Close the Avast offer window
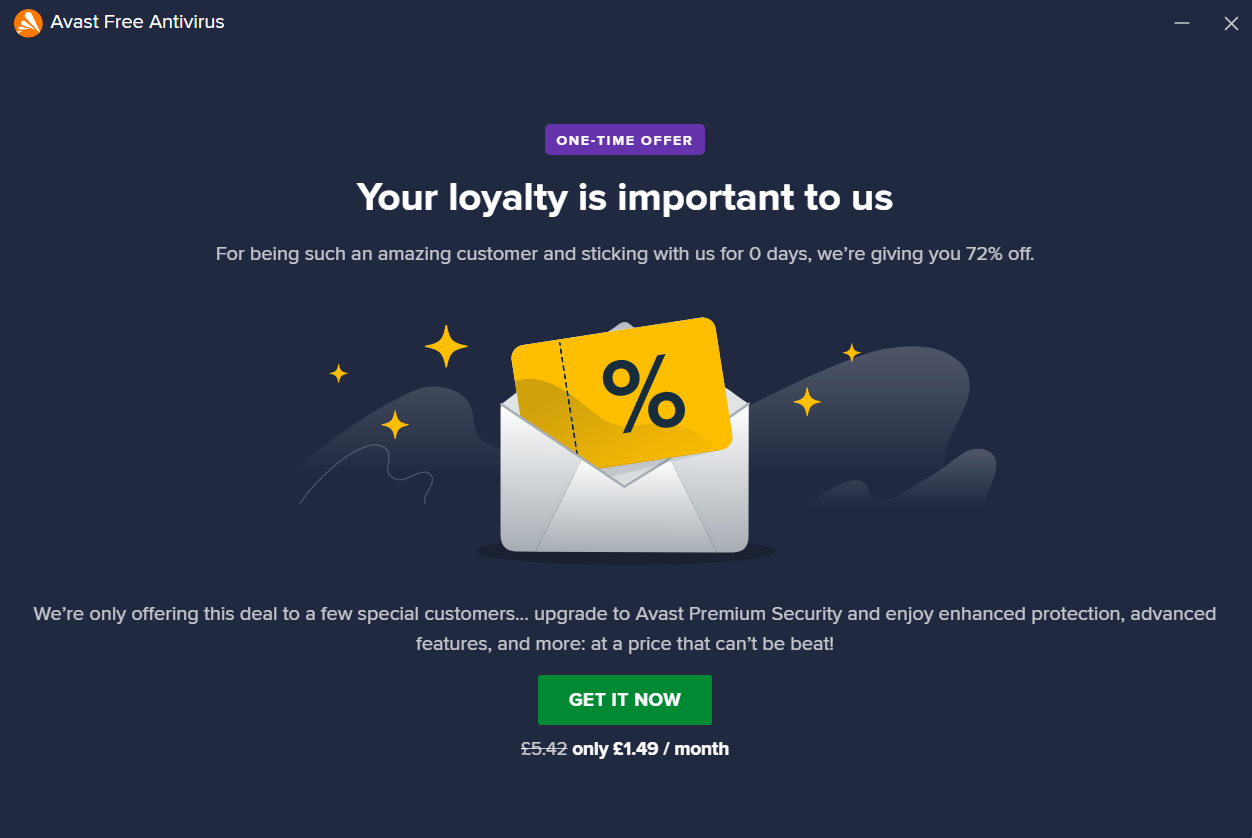The image size is (1252, 838). point(1231,23)
